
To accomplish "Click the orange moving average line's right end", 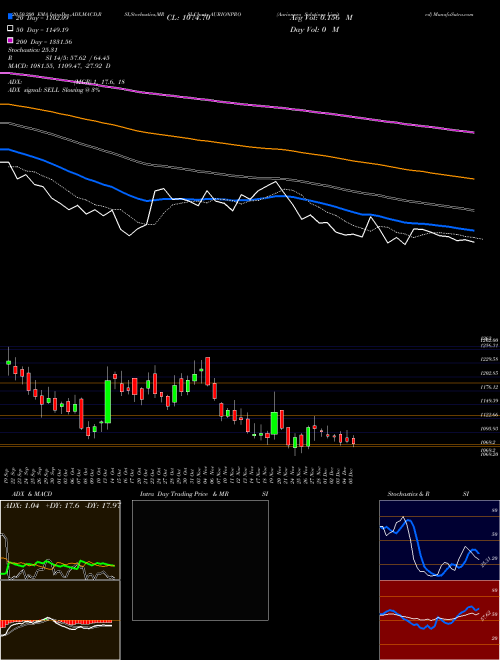I will tap(473, 179).
